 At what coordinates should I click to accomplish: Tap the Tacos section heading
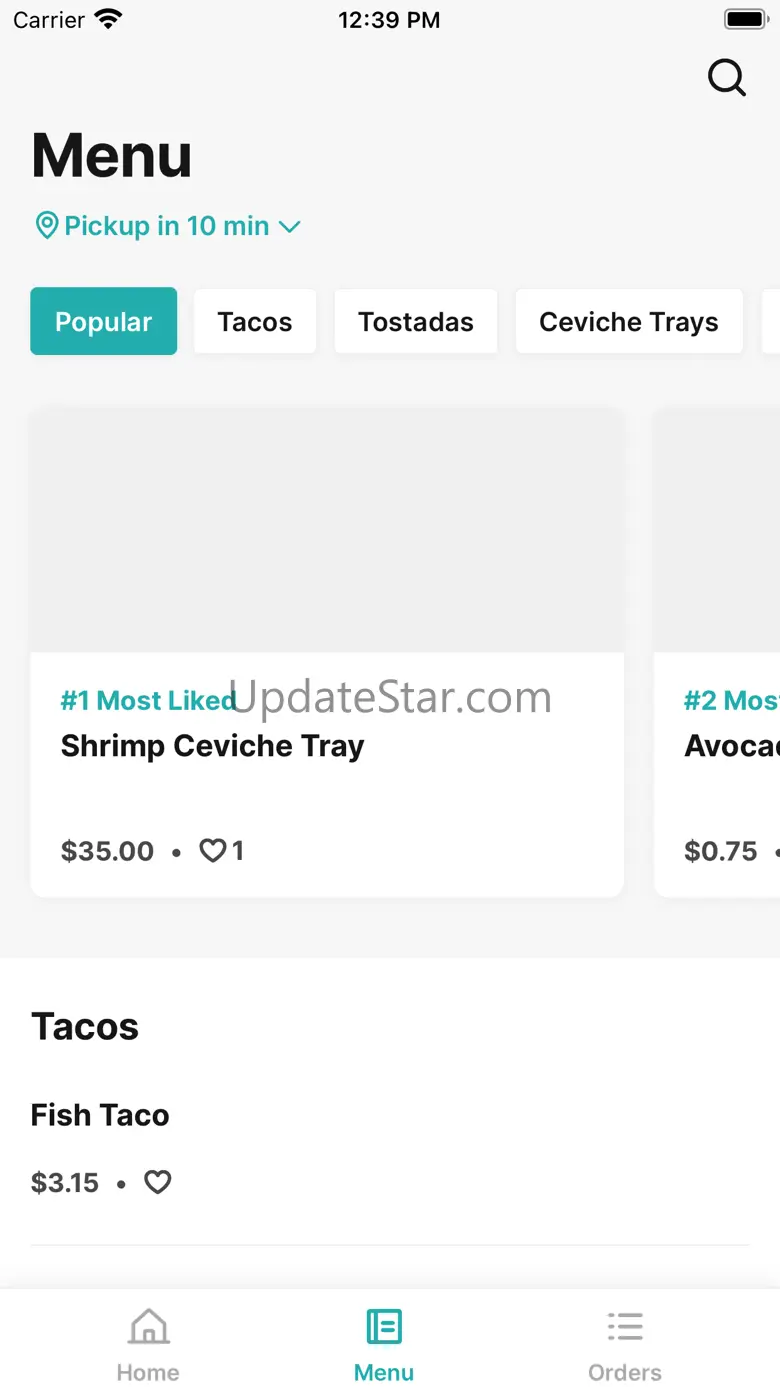[x=85, y=1027]
